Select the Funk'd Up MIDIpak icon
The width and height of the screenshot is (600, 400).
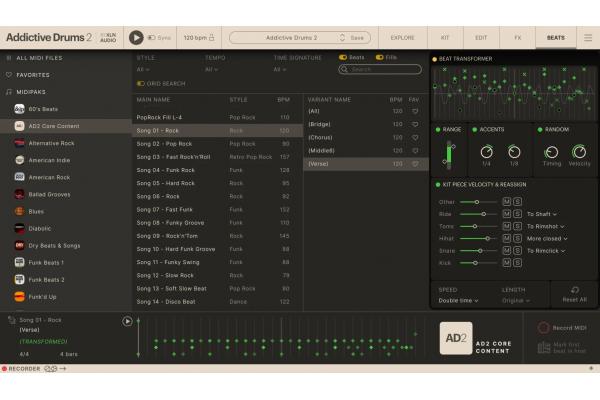pos(19,297)
